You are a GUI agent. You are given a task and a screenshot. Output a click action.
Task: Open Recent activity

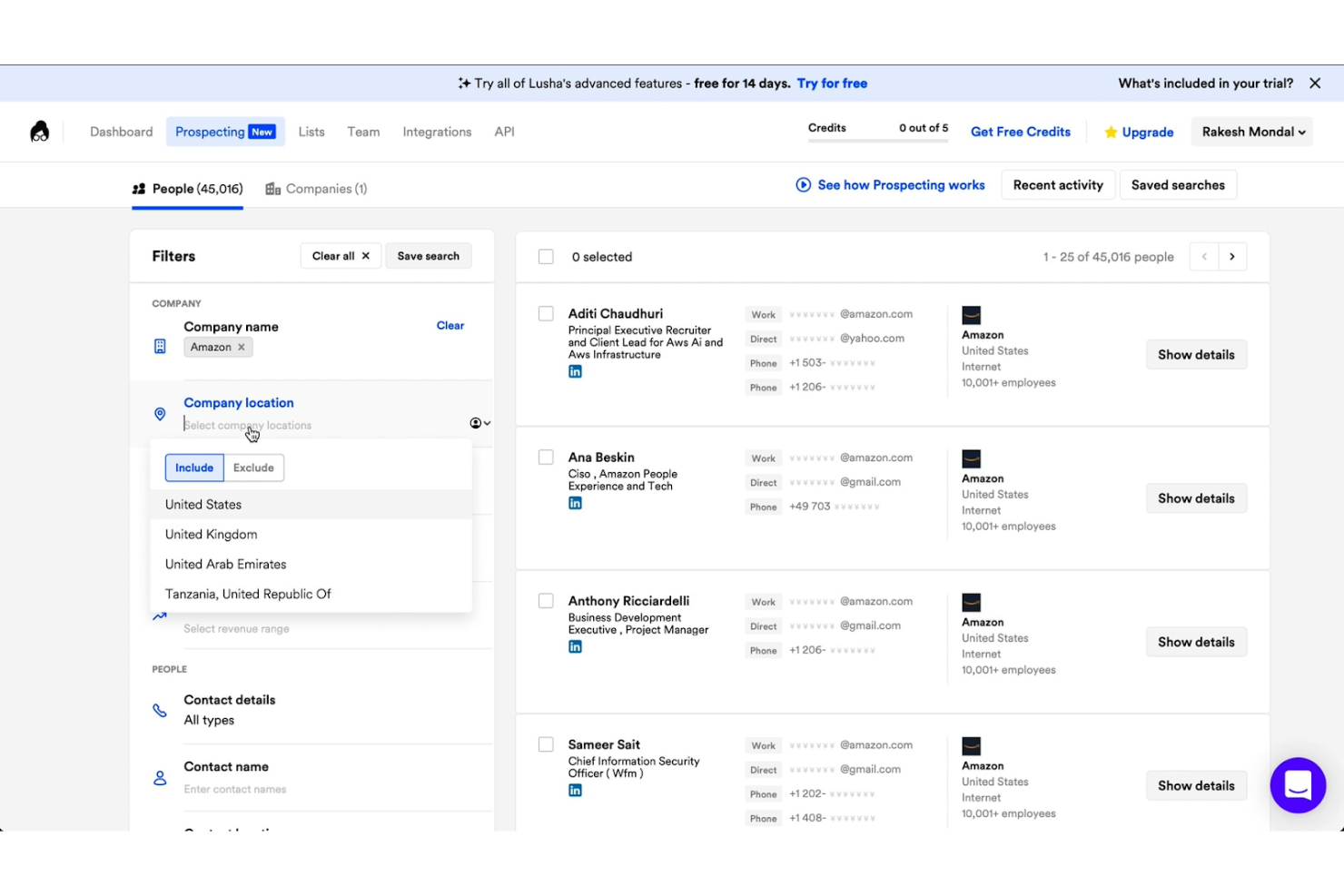click(1058, 185)
